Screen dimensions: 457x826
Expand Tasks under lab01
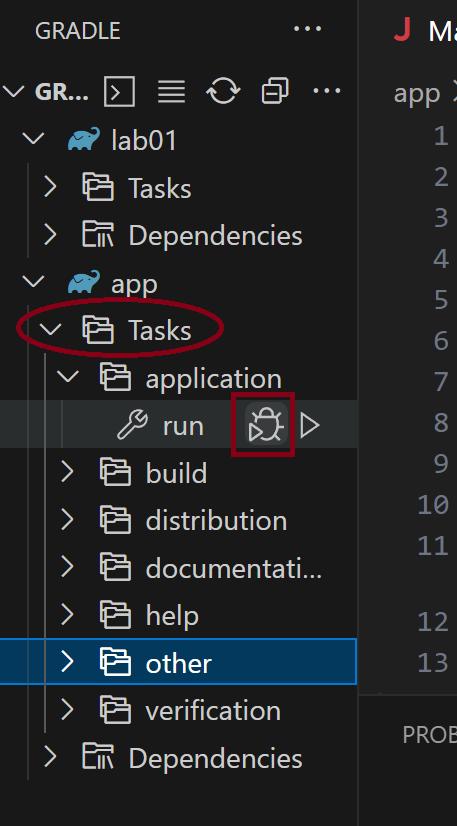click(50, 188)
